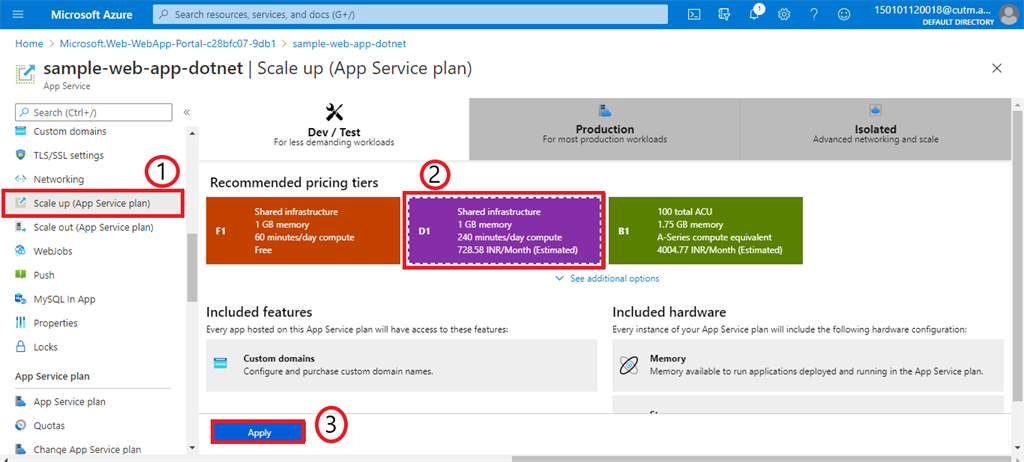Open the portal settings gear

[784, 14]
